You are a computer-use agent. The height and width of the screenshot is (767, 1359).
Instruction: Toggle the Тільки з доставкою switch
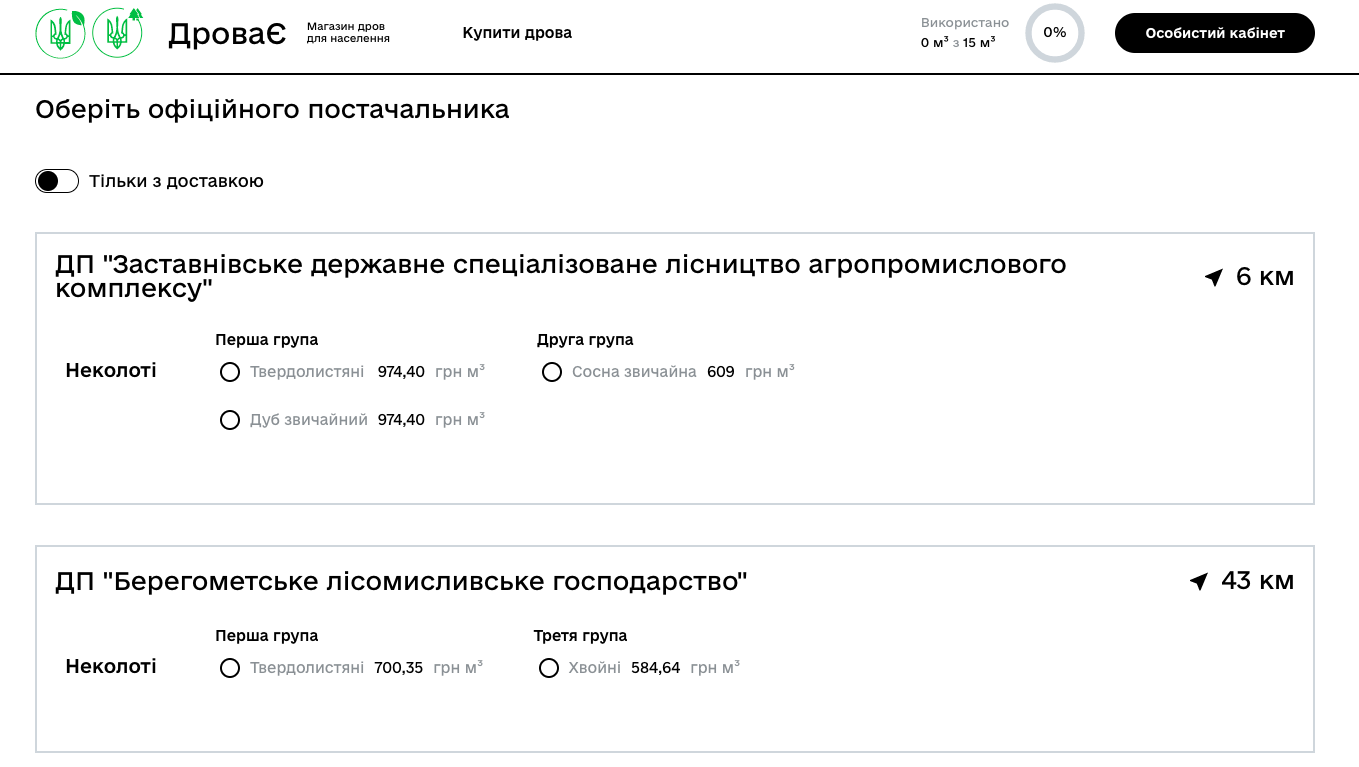(x=57, y=181)
